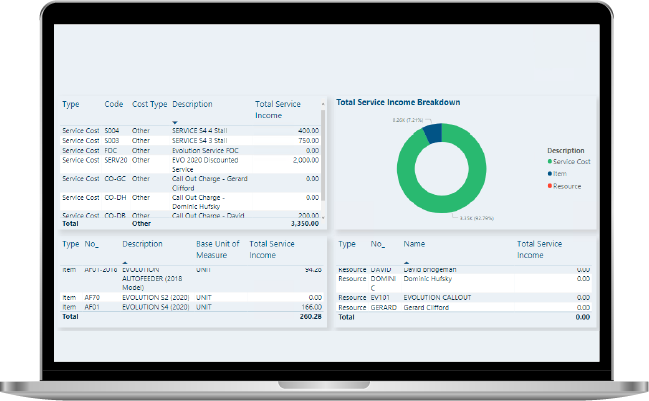Open the Total Service Income Breakdown title

[x=398, y=102]
